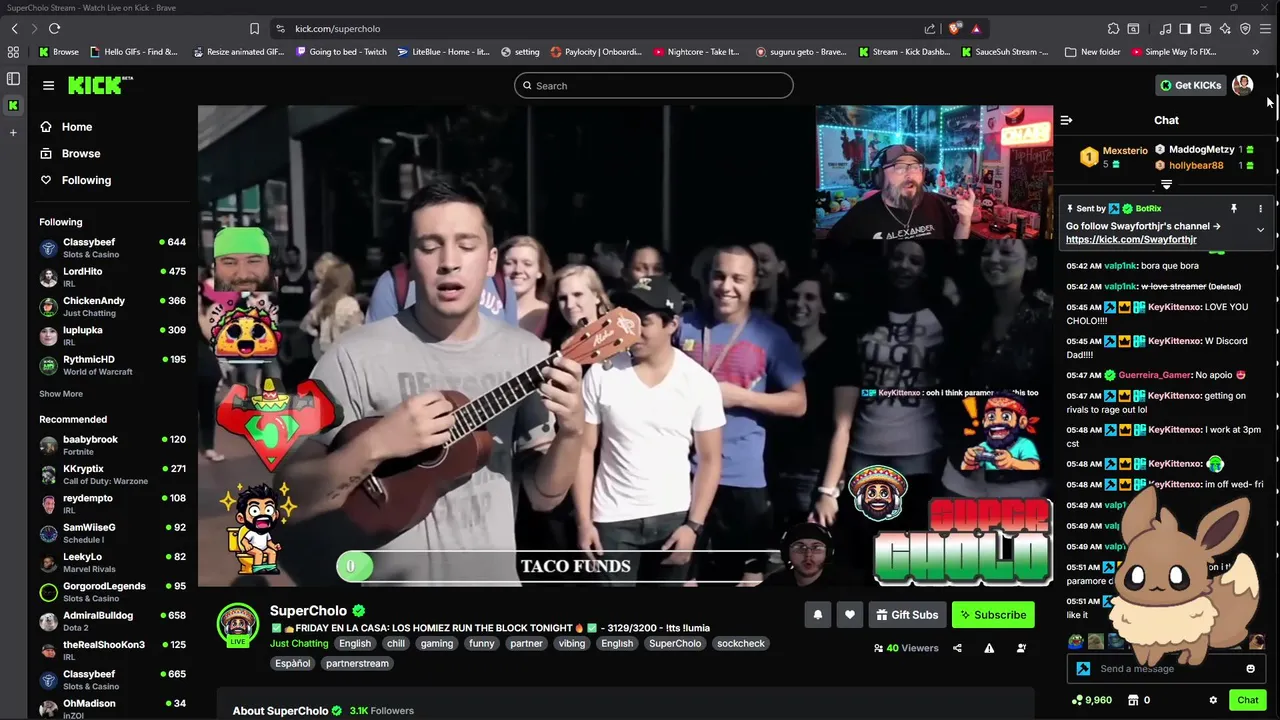Click the Search field

pos(654,85)
